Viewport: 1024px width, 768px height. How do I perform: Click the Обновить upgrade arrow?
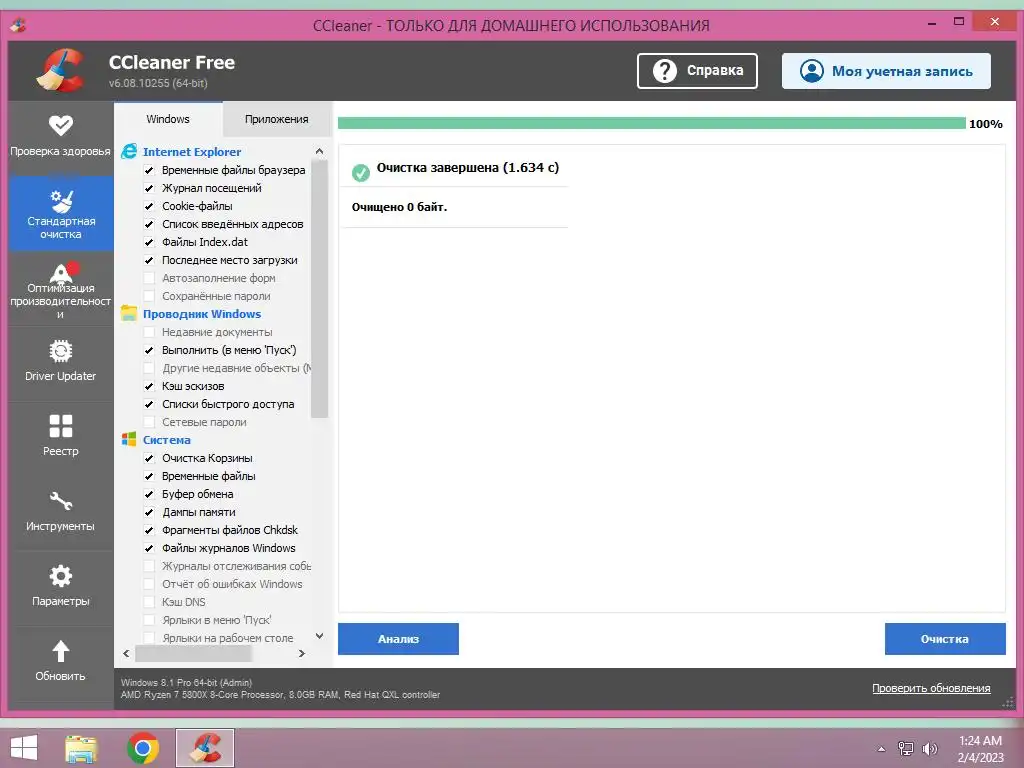60,651
